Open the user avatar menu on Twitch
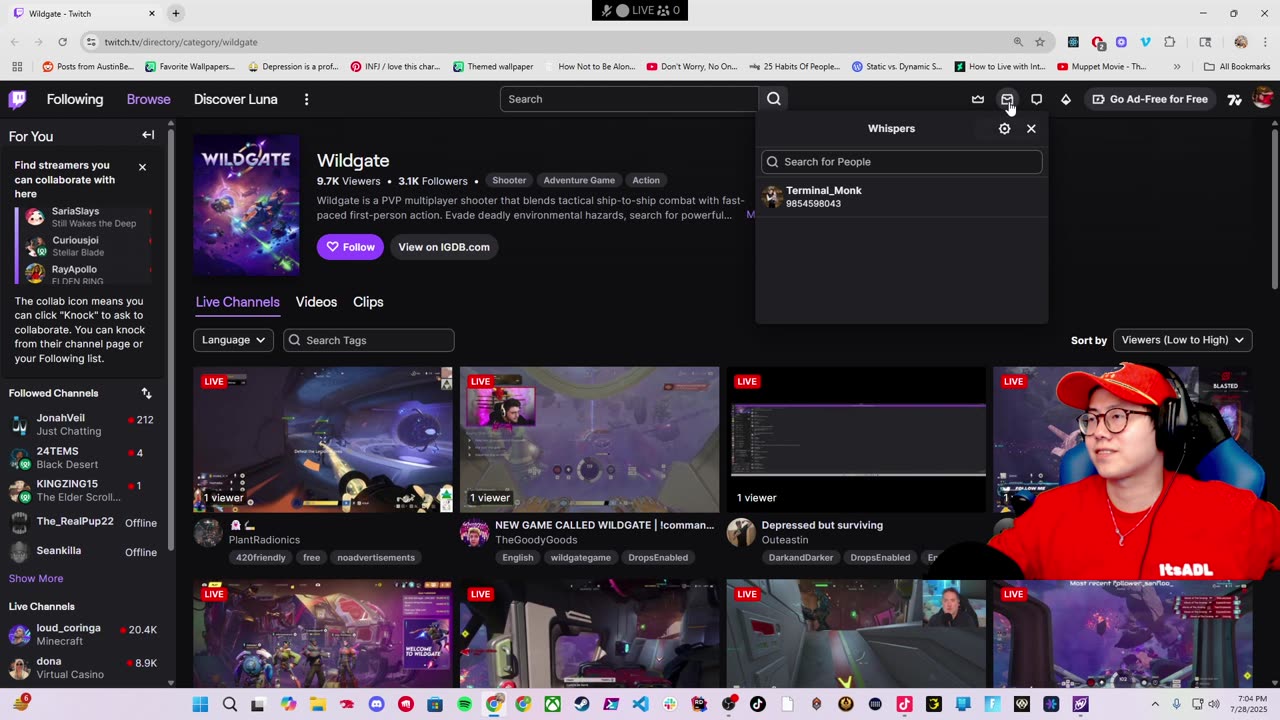Viewport: 1280px width, 720px height. [1262, 99]
